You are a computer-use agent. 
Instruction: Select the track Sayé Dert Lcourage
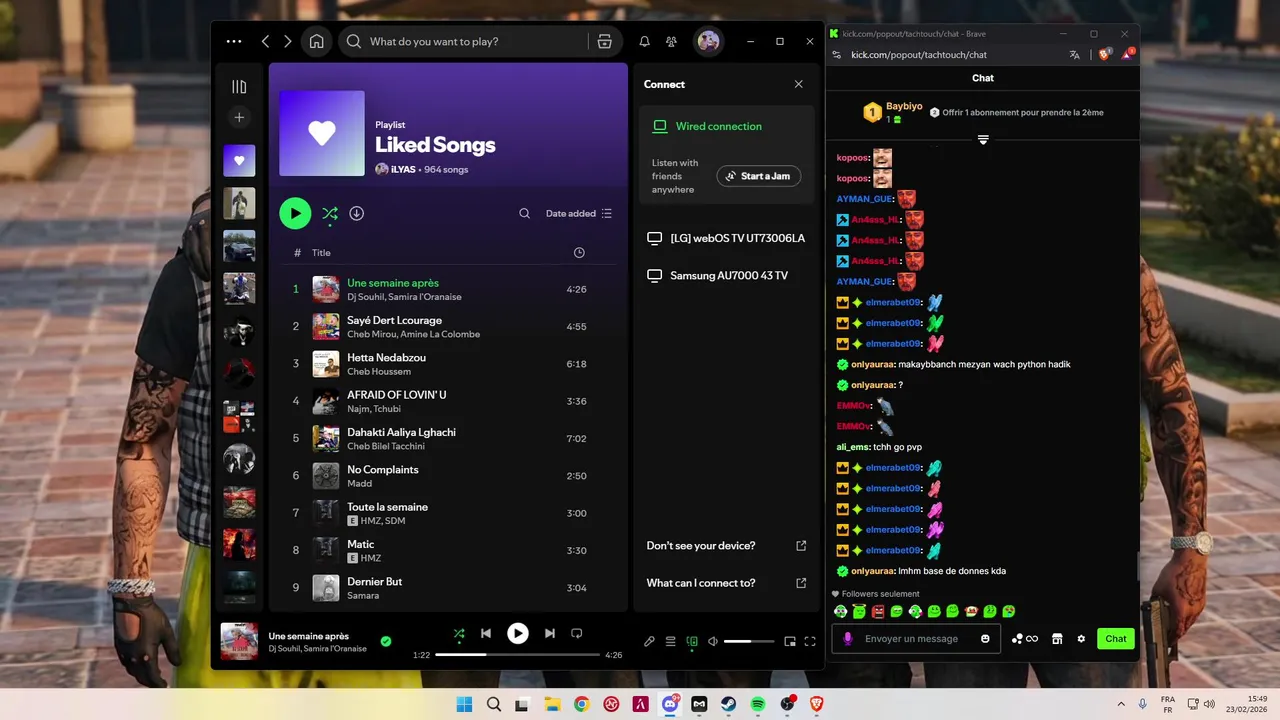[x=447, y=327]
